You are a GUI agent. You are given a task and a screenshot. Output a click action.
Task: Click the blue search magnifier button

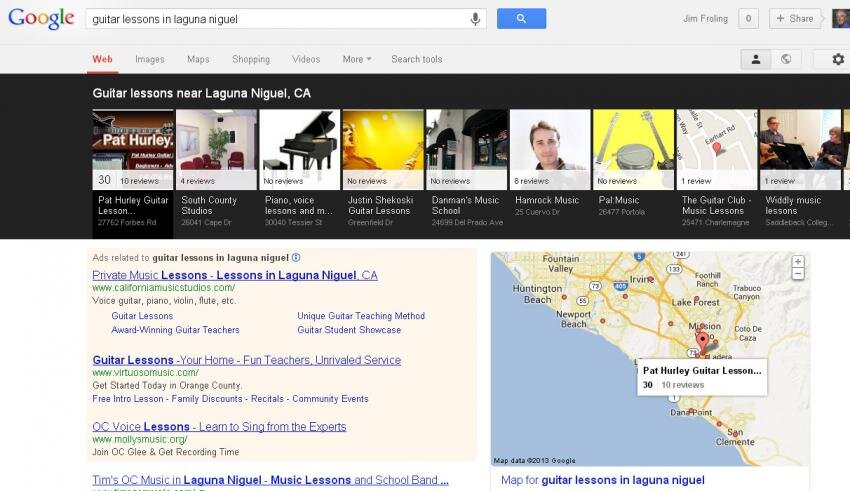pyautogui.click(x=521, y=18)
